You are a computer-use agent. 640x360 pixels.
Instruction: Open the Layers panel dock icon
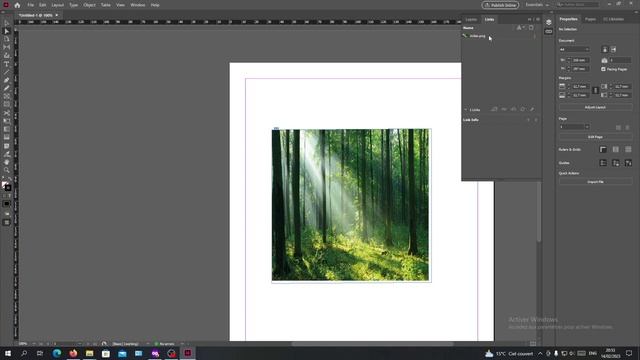click(x=549, y=22)
